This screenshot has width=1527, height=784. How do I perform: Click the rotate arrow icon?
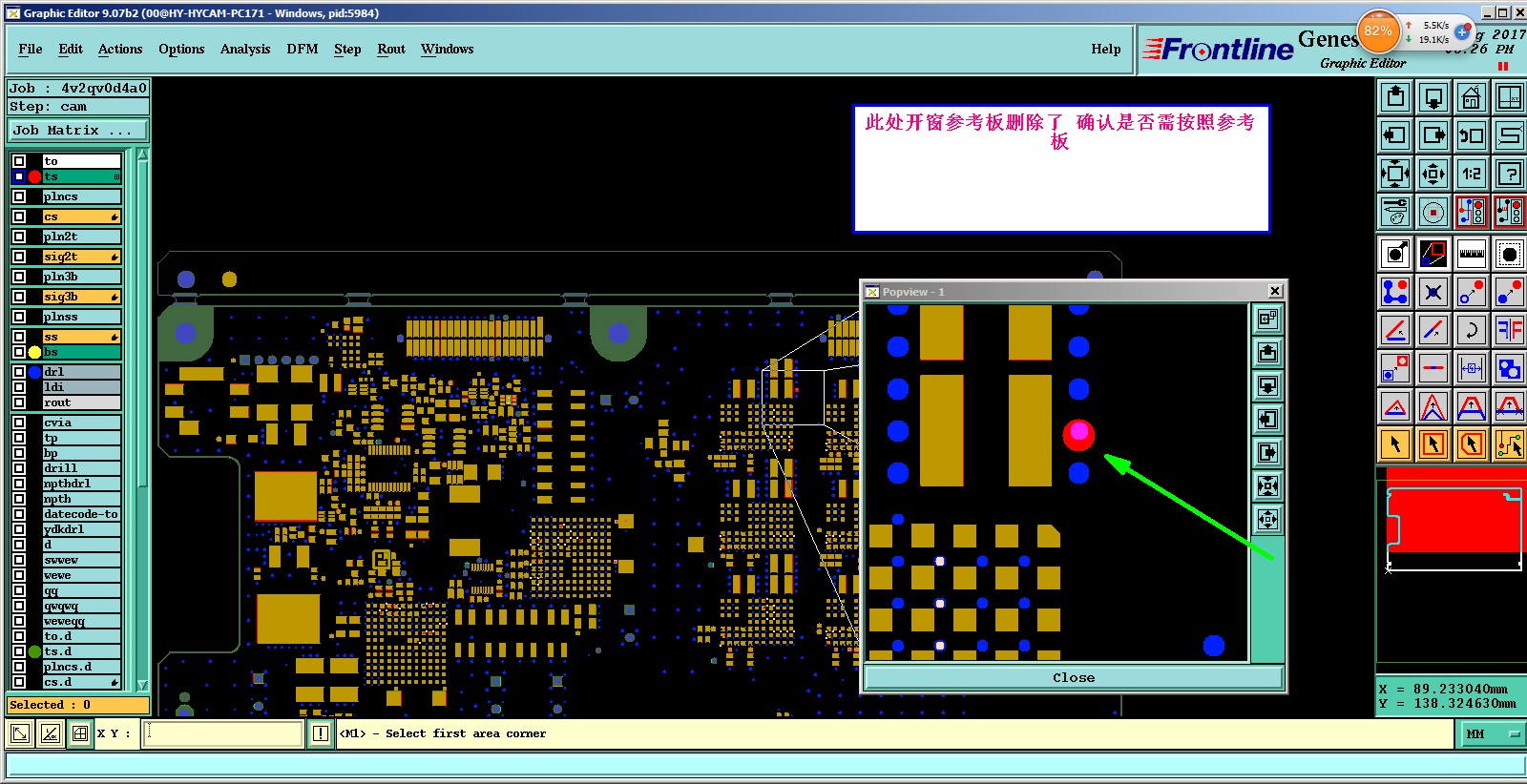tap(1472, 330)
